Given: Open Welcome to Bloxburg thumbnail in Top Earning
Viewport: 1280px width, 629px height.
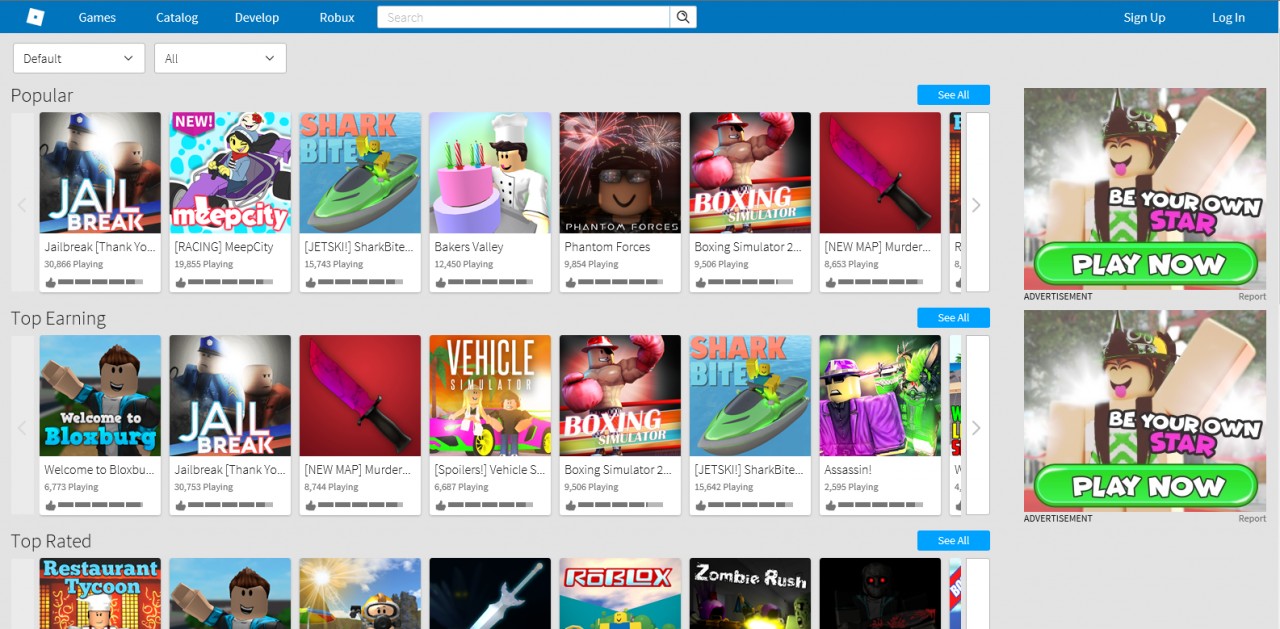Looking at the screenshot, I should coord(100,396).
